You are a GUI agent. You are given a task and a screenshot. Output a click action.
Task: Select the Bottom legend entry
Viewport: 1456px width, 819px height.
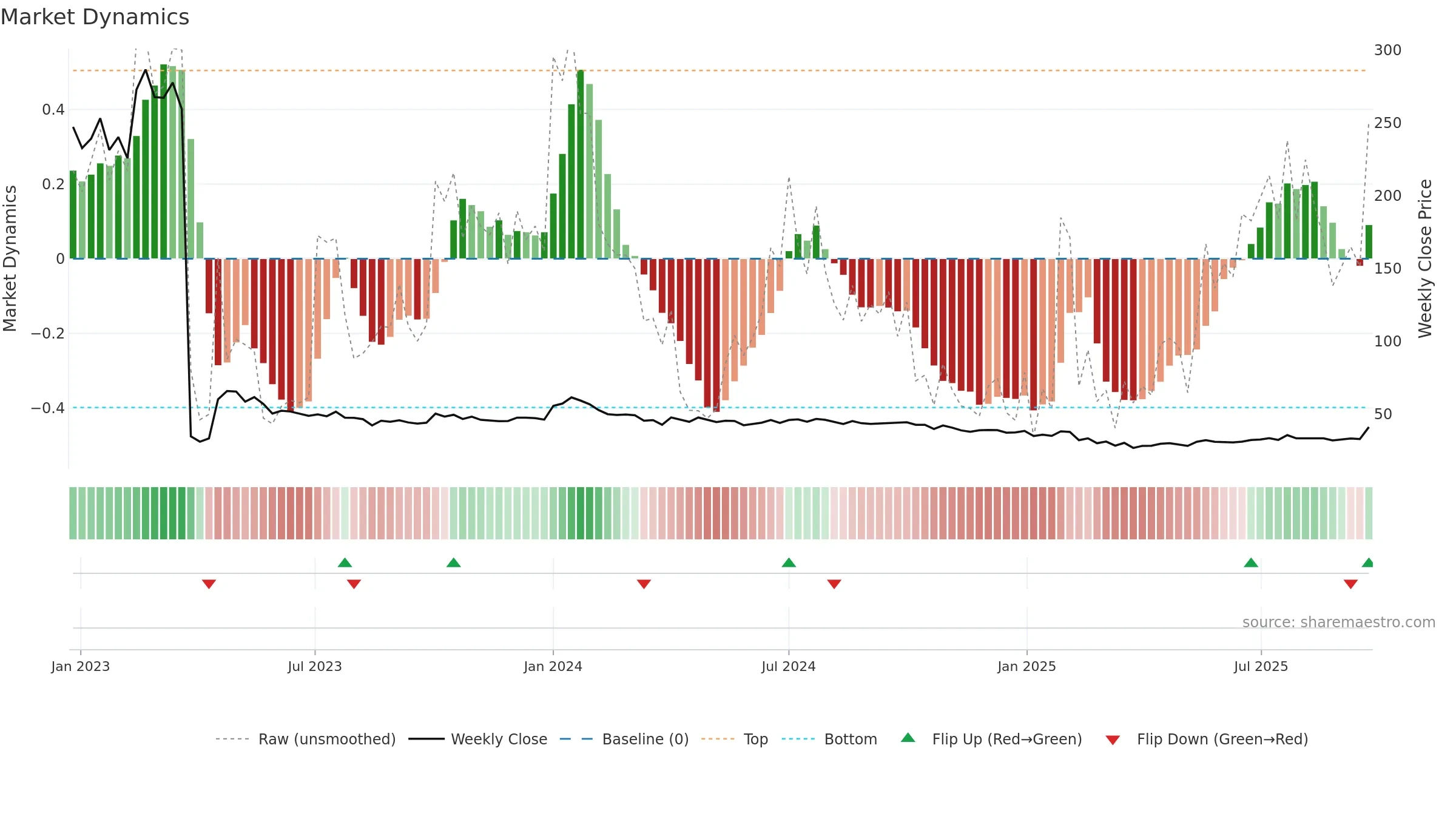(x=829, y=739)
